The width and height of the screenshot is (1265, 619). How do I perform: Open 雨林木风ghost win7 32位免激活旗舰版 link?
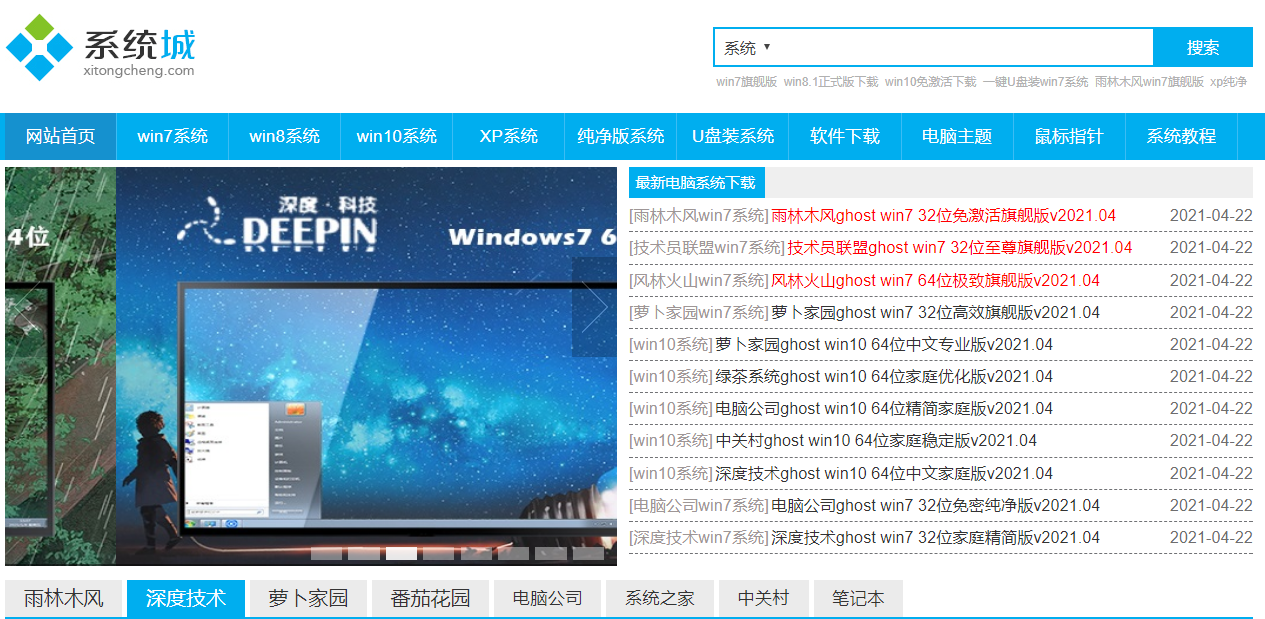(943, 216)
